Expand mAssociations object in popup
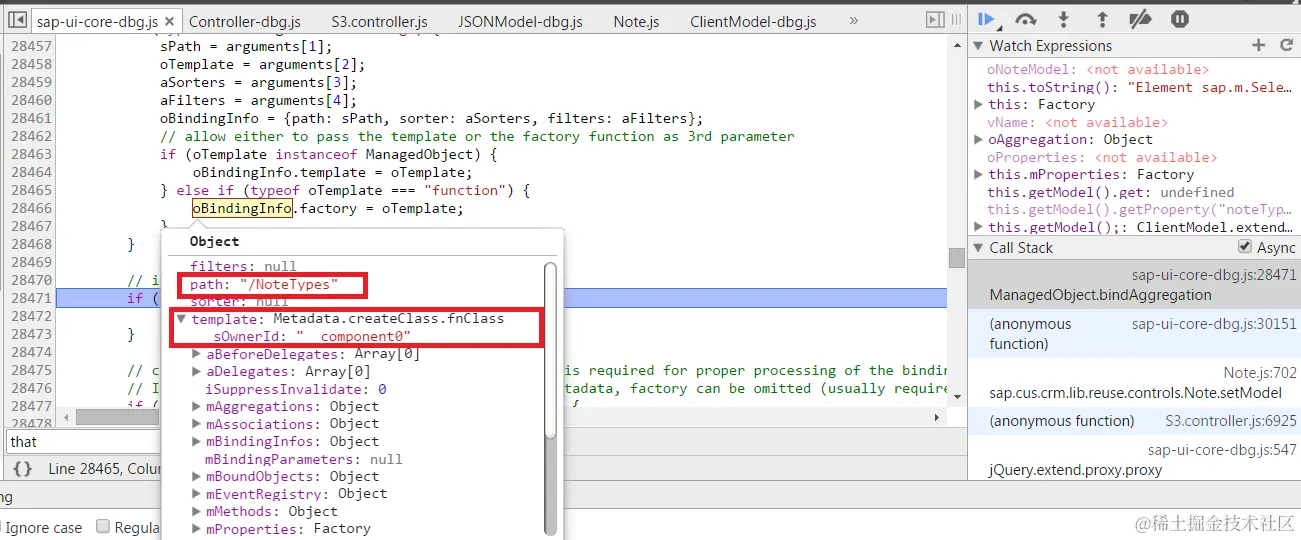The height and width of the screenshot is (540, 1301). 196,424
